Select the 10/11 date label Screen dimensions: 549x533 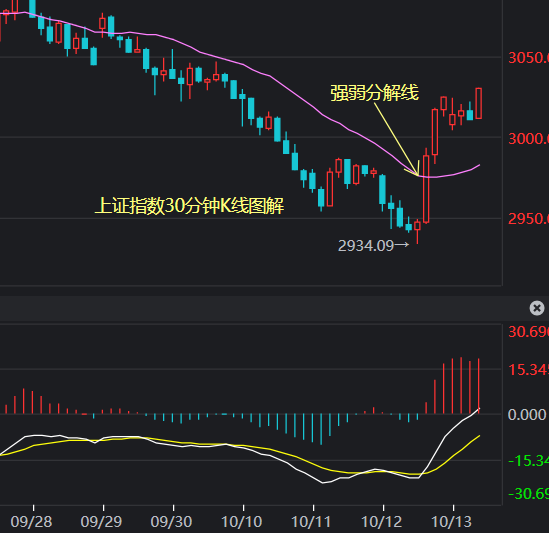tap(312, 522)
